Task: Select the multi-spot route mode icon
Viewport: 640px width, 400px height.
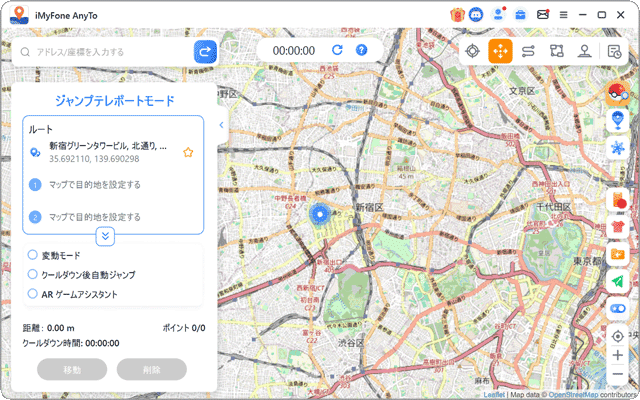Action: pyautogui.click(x=556, y=51)
